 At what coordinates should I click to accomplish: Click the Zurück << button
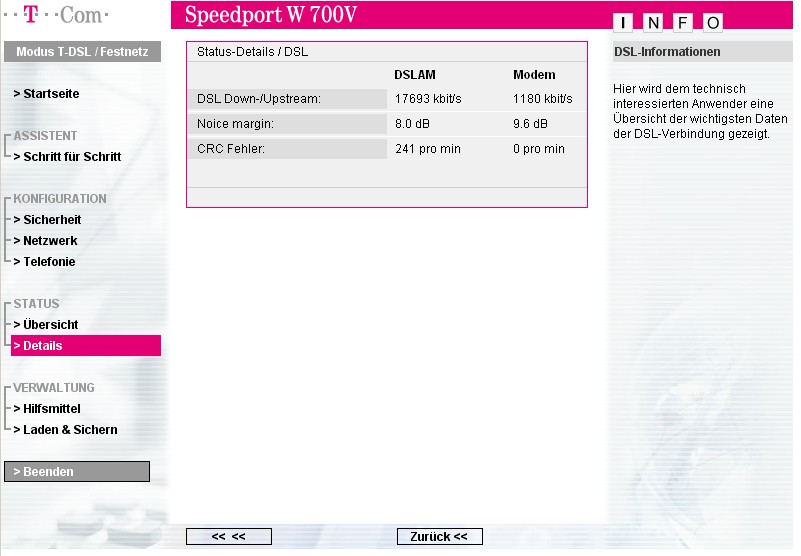(x=439, y=537)
